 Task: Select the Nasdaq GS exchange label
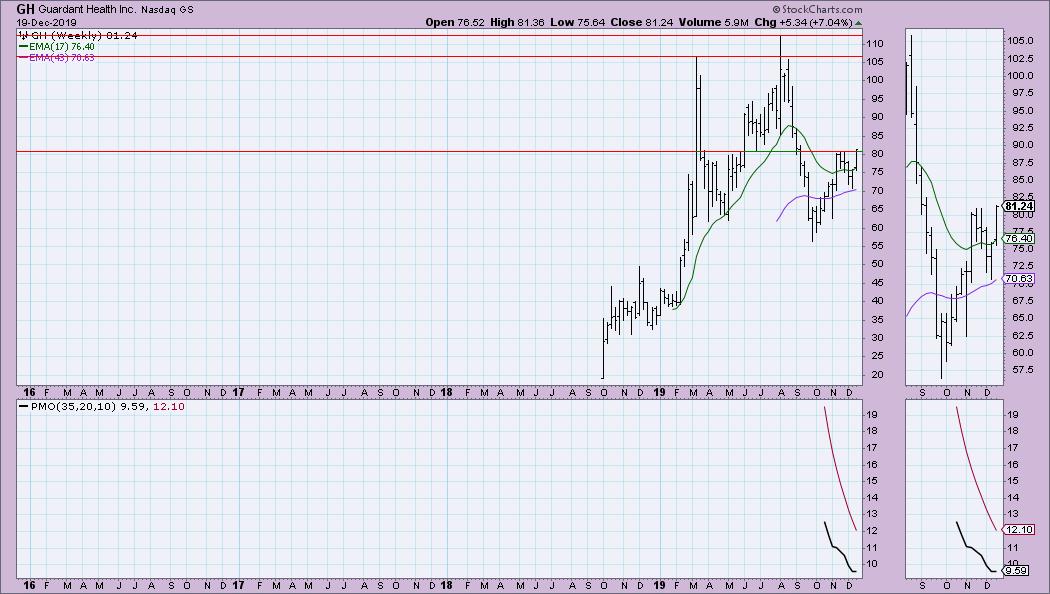[x=167, y=10]
